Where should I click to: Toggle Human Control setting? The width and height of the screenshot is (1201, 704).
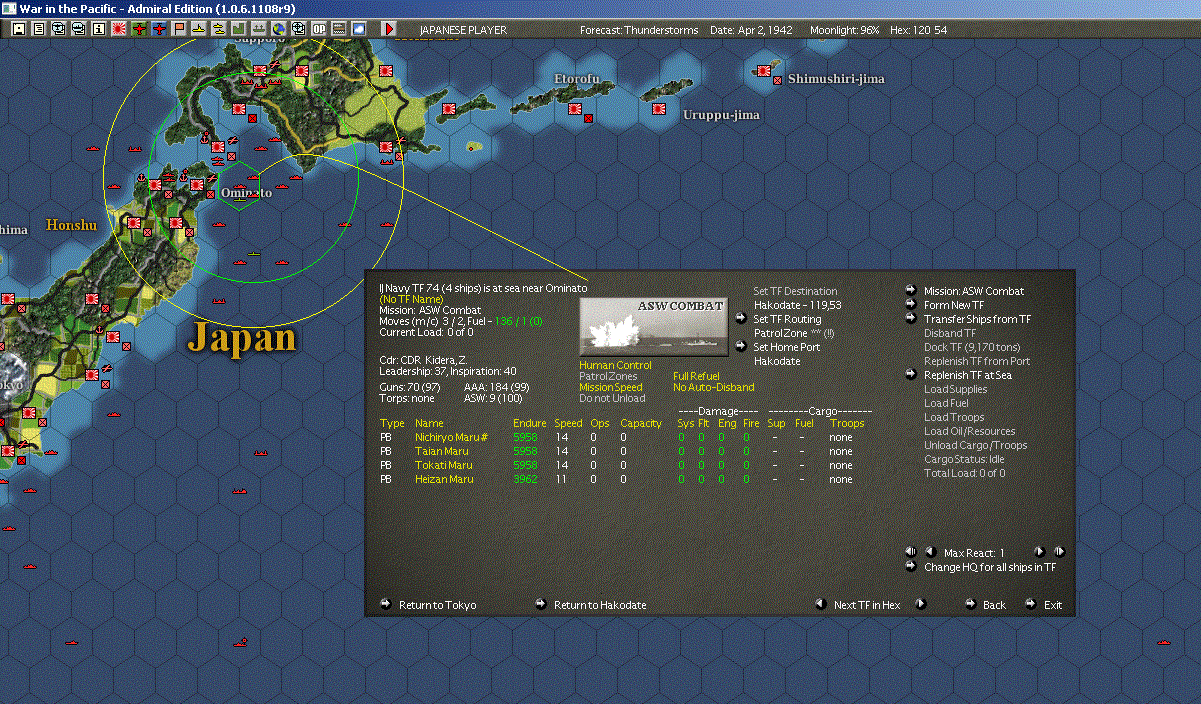point(615,365)
